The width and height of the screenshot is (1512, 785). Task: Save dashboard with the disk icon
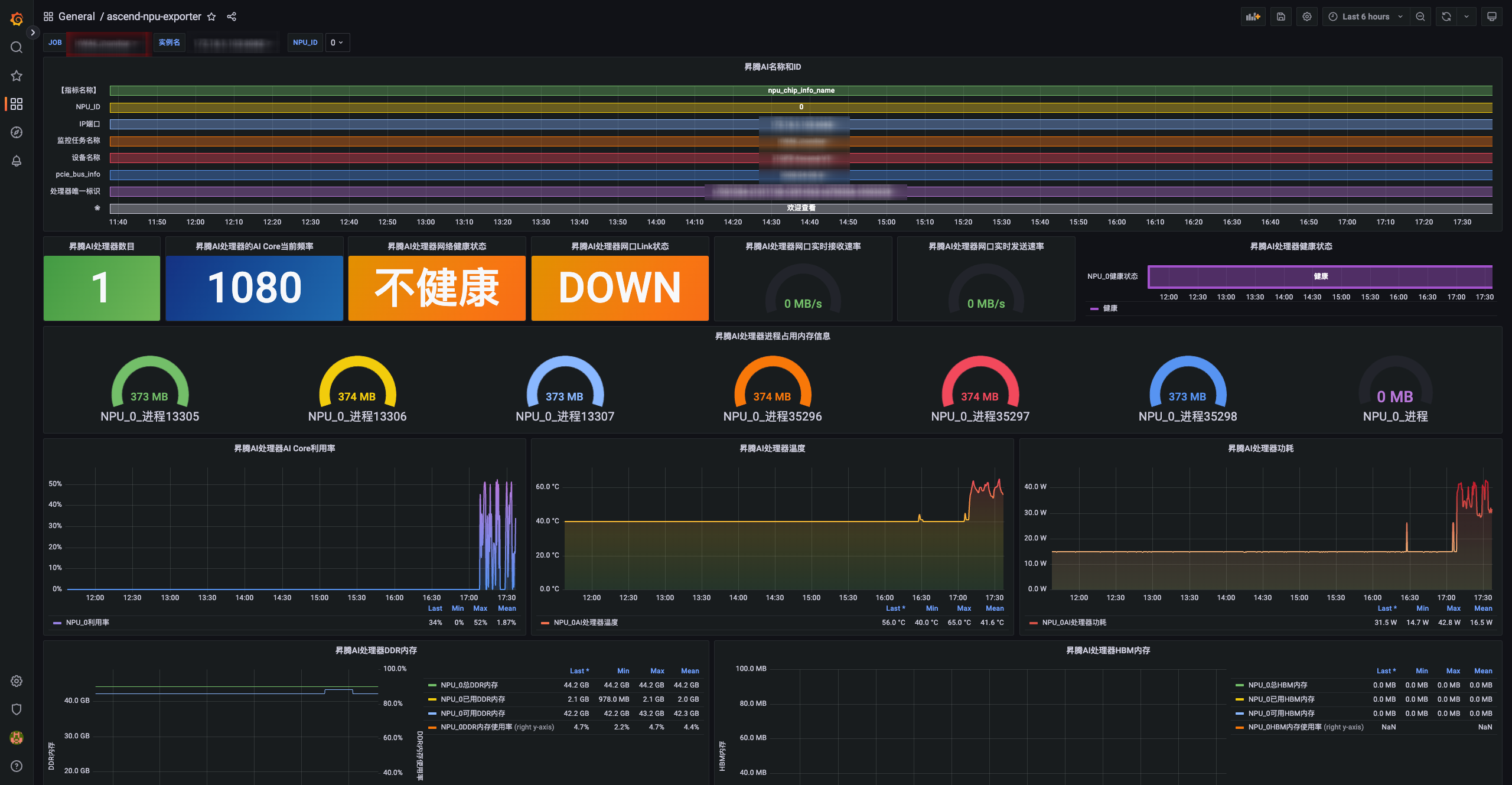click(1280, 17)
